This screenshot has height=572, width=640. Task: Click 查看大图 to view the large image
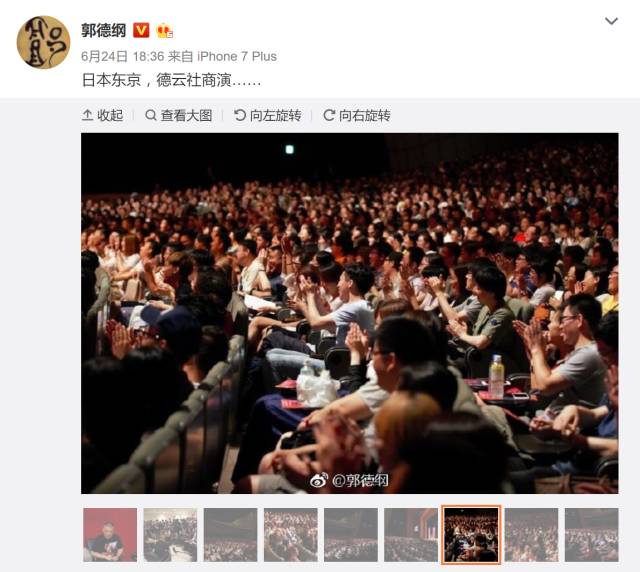coord(179,116)
